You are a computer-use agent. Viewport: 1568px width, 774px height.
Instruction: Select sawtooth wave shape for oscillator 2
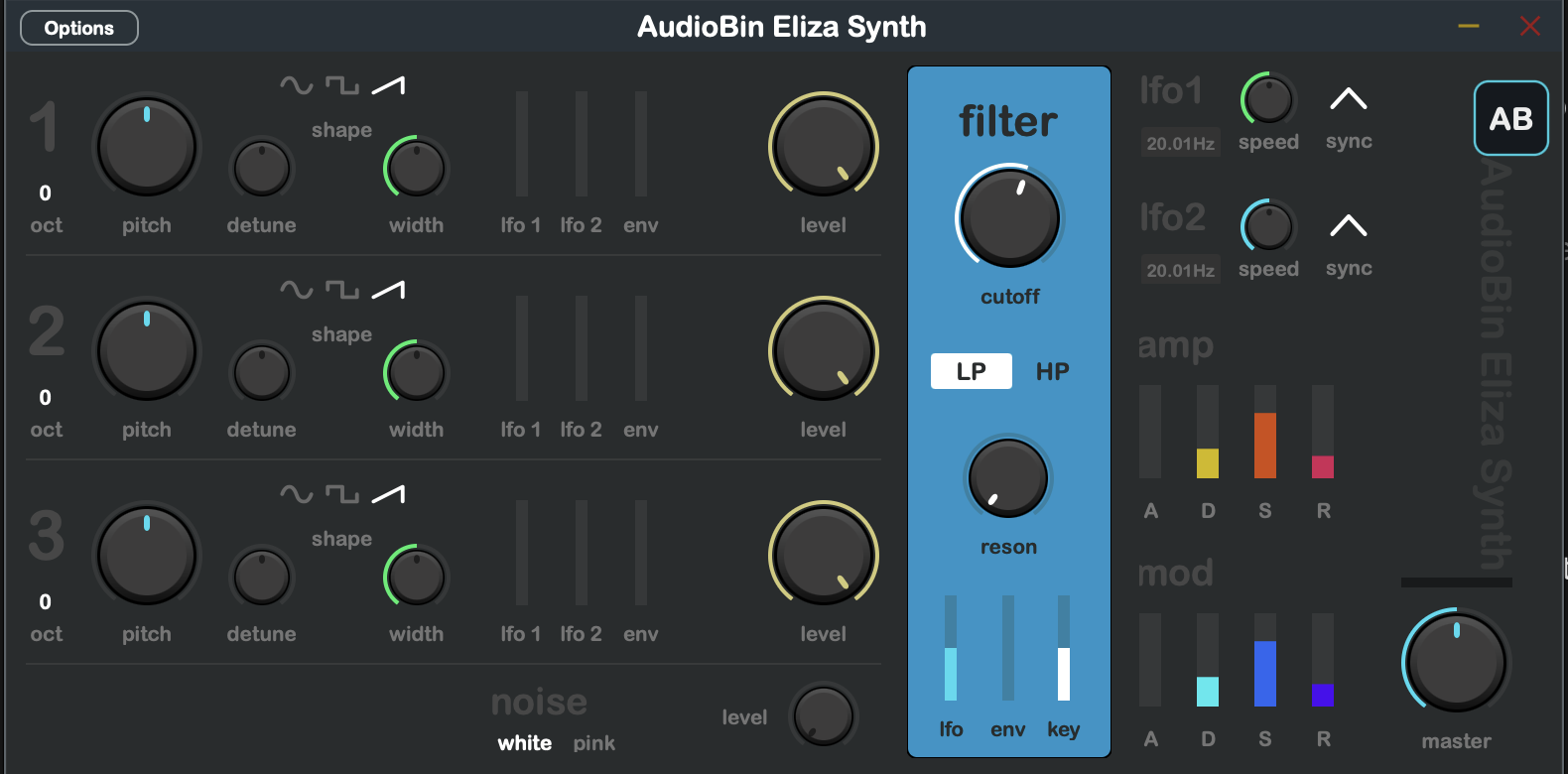[388, 291]
